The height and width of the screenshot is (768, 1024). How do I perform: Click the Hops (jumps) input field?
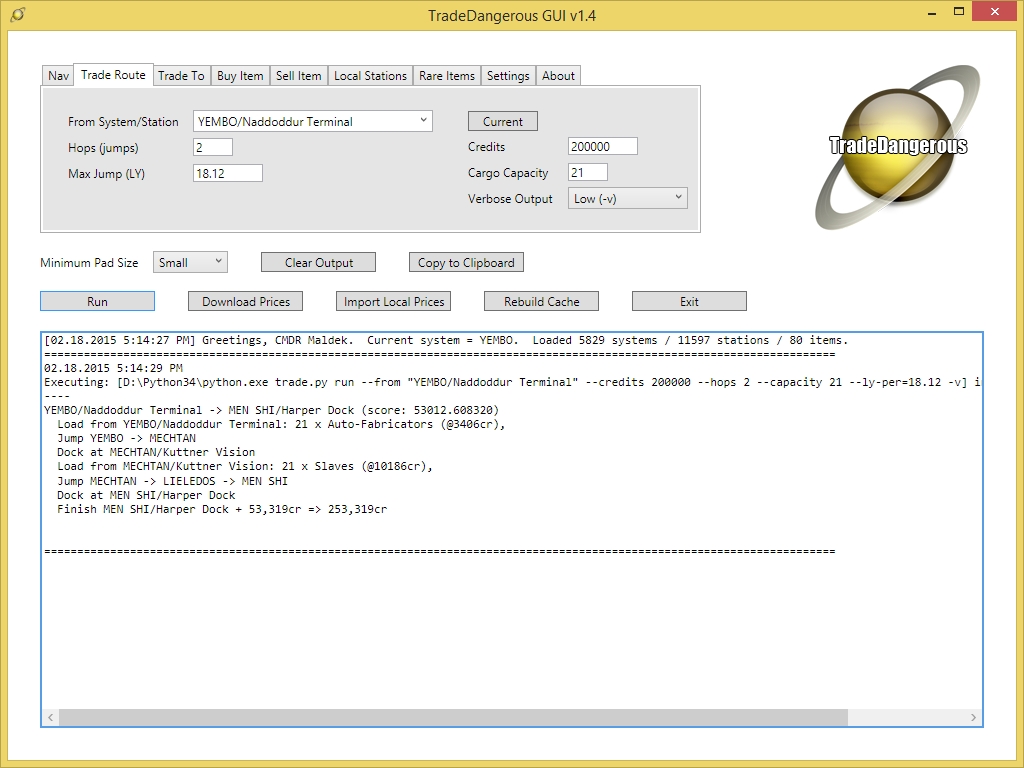(x=213, y=147)
